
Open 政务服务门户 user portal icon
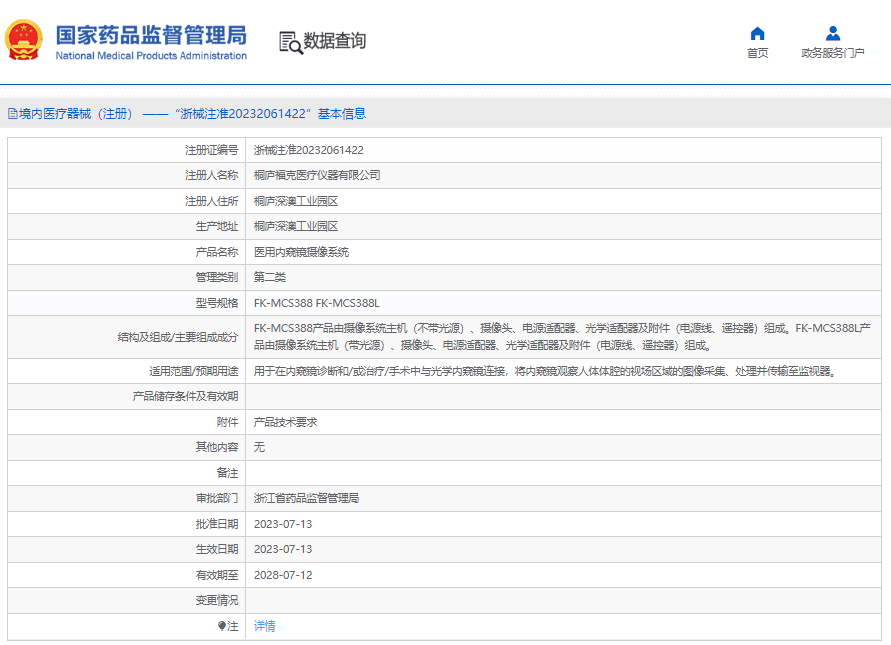click(832, 34)
